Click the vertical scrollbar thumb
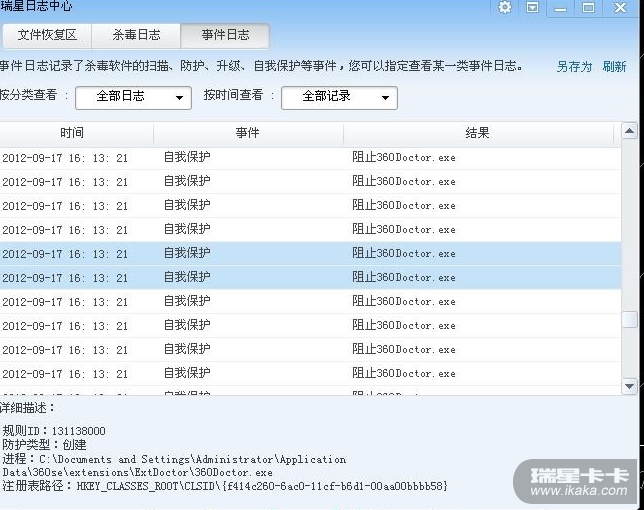644x510 pixels. pos(629,320)
